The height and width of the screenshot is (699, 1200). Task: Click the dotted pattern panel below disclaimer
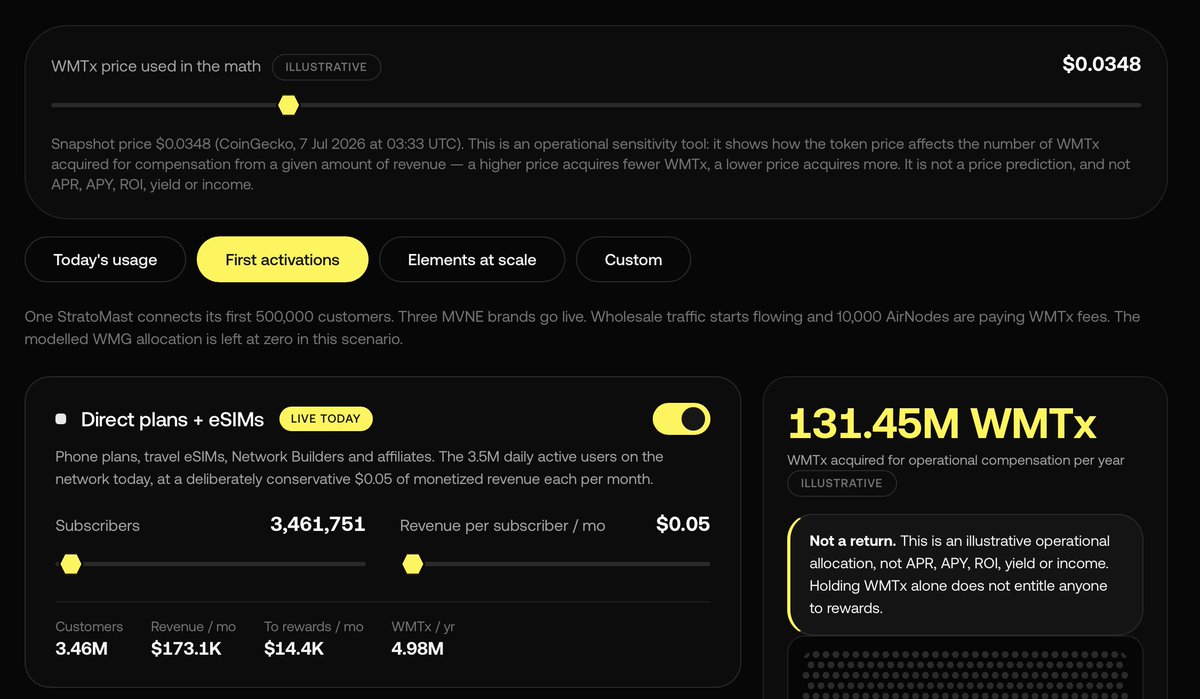pyautogui.click(x=965, y=668)
